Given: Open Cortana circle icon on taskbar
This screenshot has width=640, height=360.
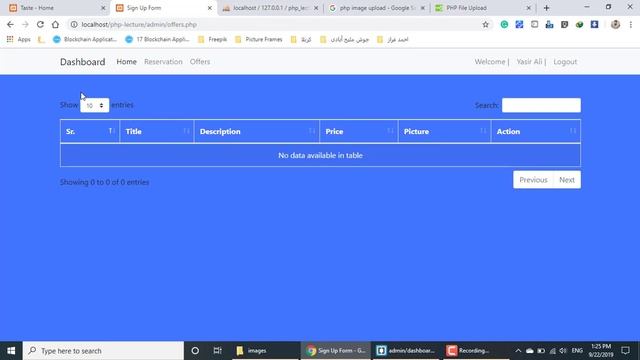Looking at the screenshot, I should [x=195, y=351].
